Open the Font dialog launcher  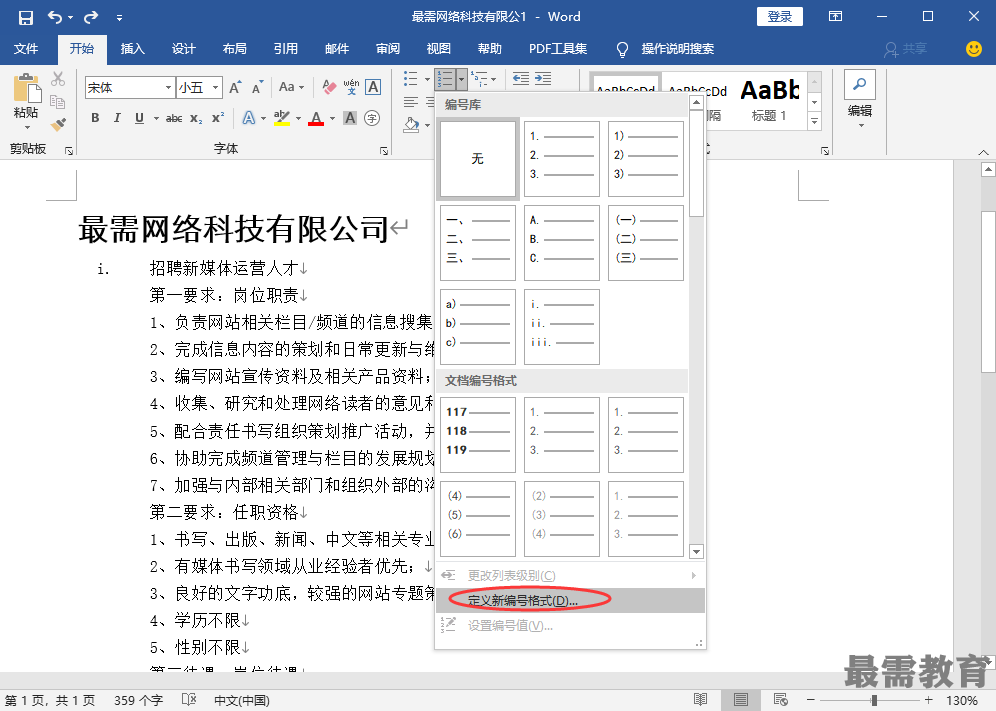(384, 151)
